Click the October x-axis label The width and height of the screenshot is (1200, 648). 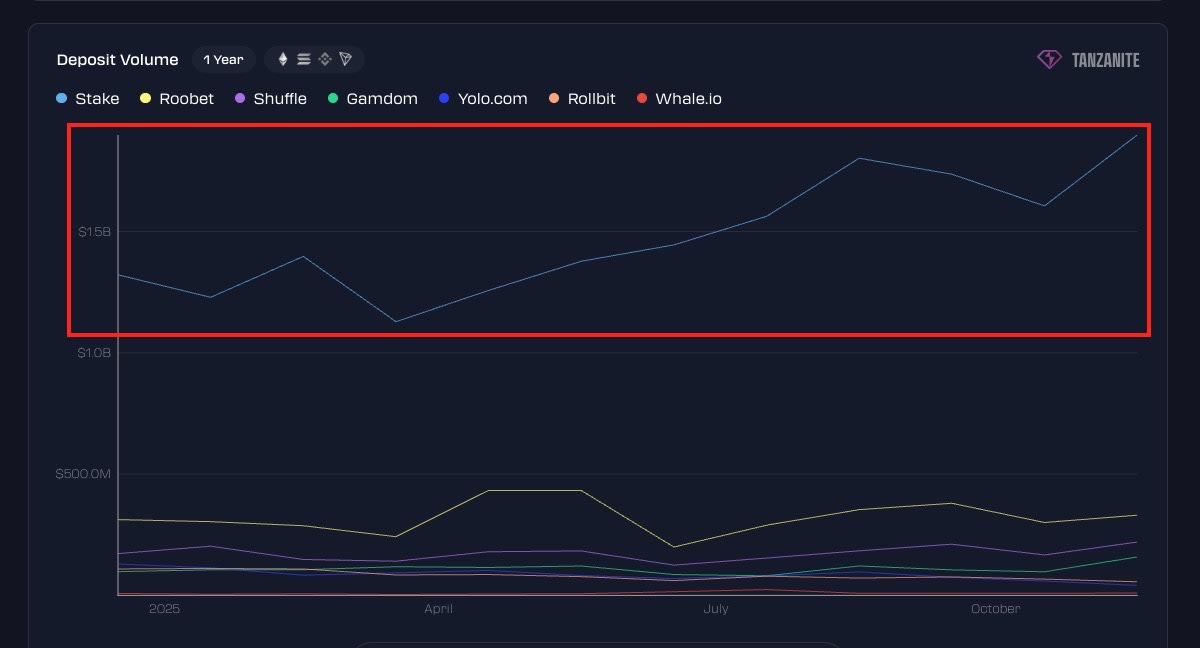coord(996,609)
